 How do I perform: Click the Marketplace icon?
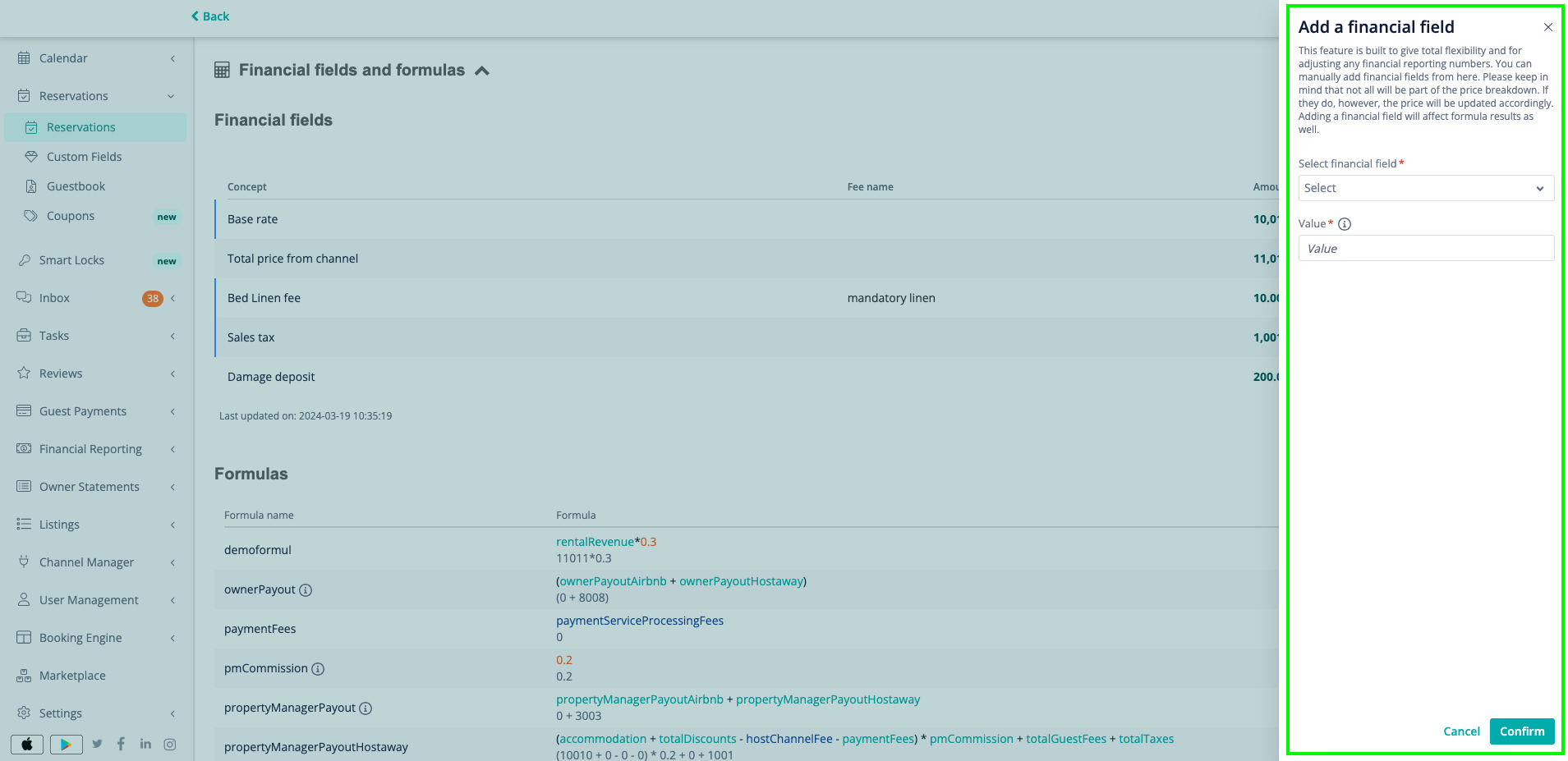coord(24,676)
